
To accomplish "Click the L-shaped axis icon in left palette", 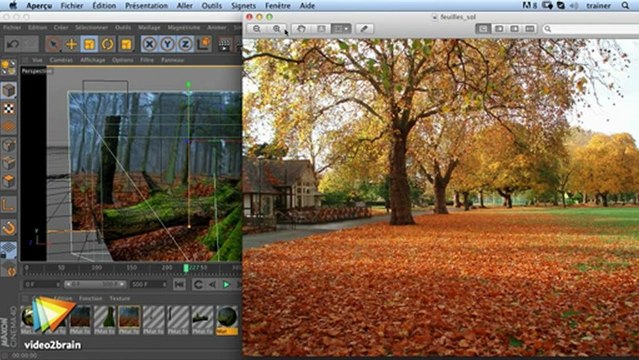I will [8, 204].
